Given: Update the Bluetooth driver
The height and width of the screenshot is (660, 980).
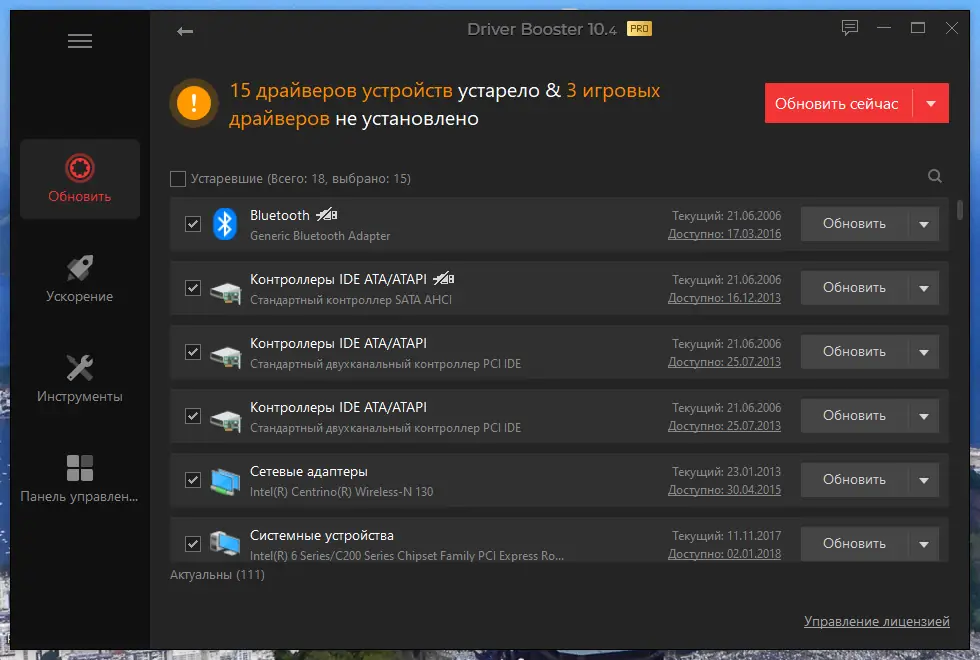Looking at the screenshot, I should point(854,224).
